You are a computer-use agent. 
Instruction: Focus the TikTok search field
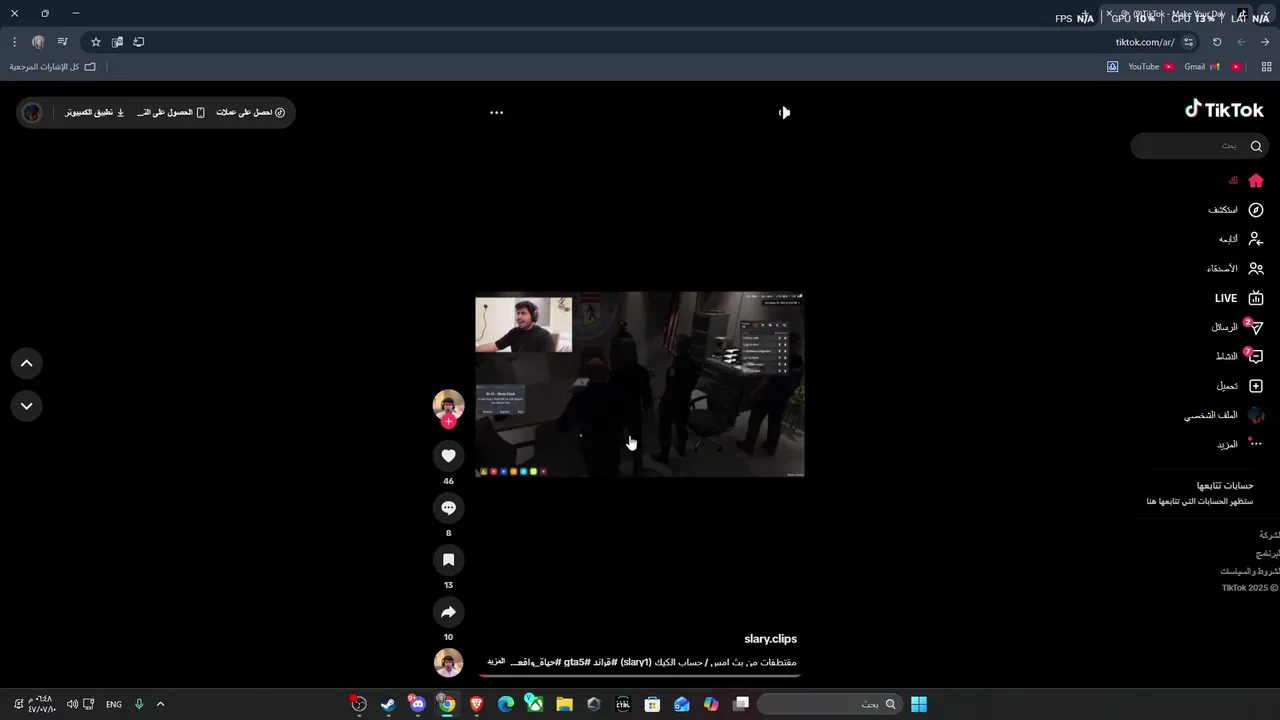(x=1198, y=146)
